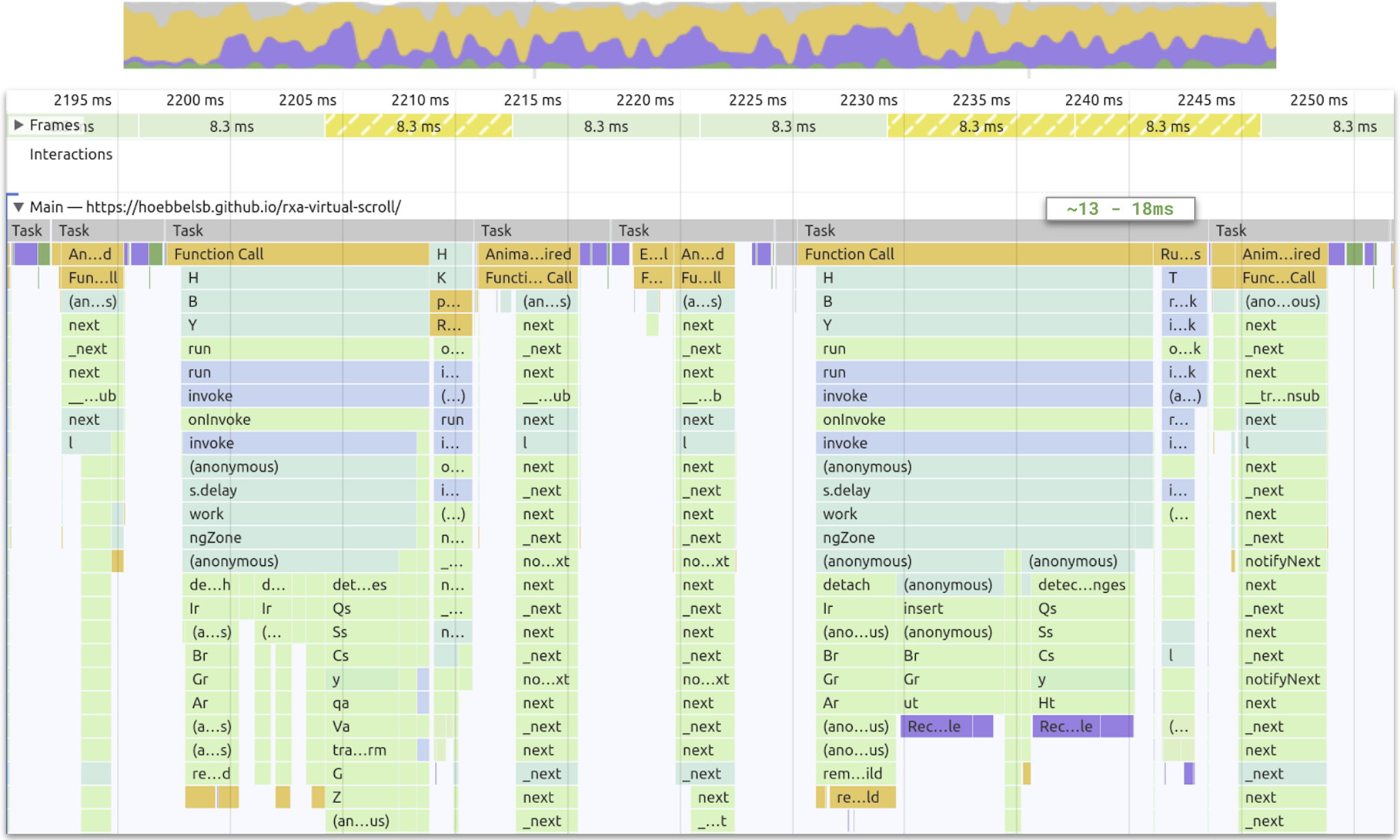This screenshot has width=1400, height=840.
Task: Click the Anima...ired event block
Action: pos(527,254)
